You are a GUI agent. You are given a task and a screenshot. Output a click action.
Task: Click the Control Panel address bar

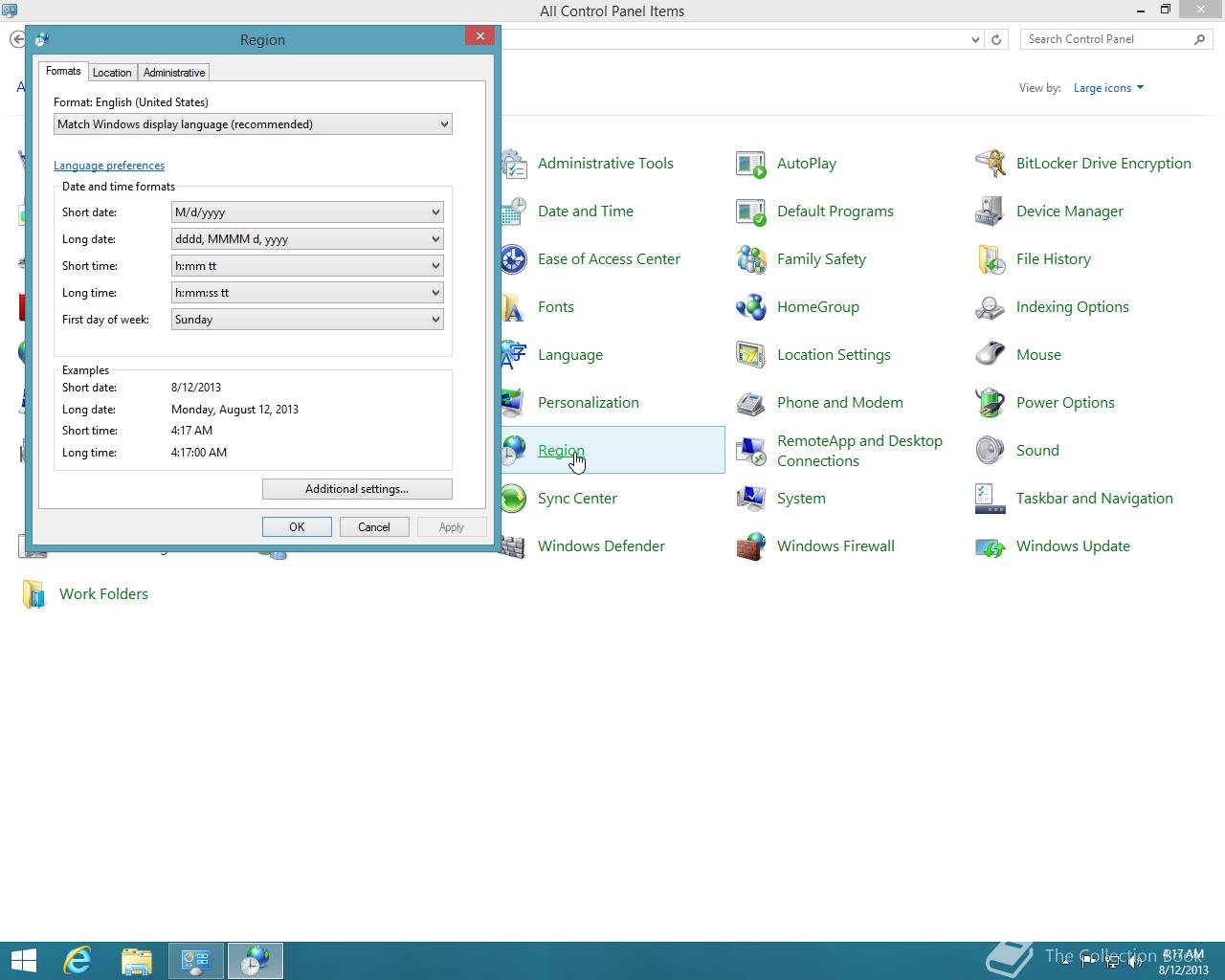(733, 39)
